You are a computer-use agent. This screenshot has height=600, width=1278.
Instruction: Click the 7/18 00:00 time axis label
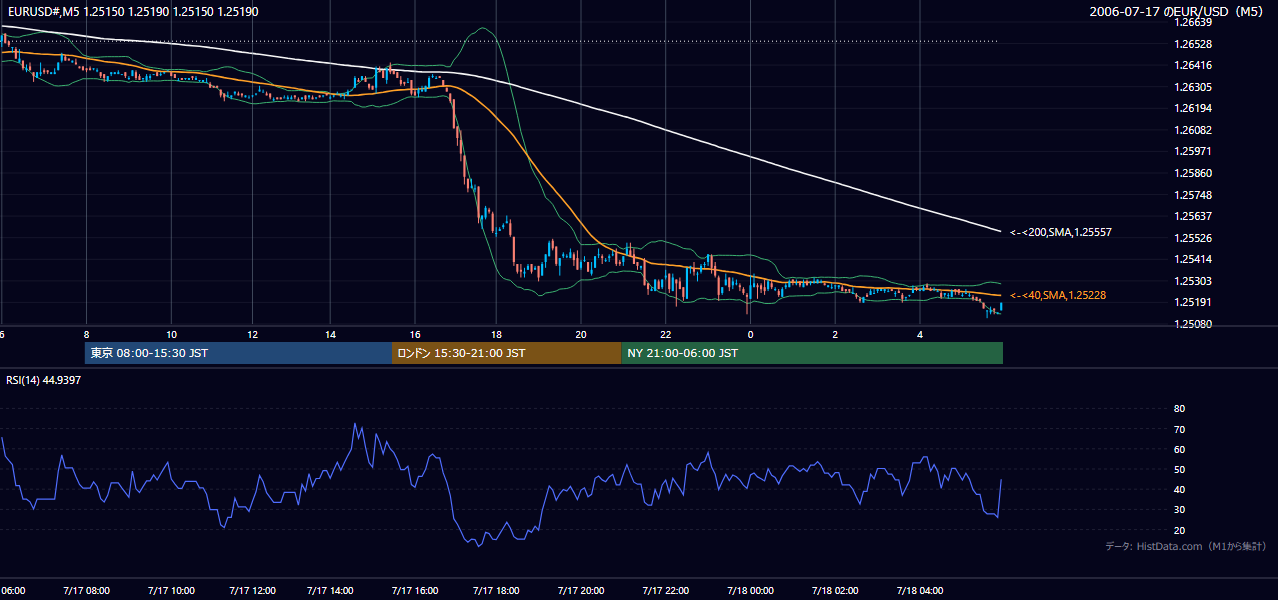coord(750,591)
